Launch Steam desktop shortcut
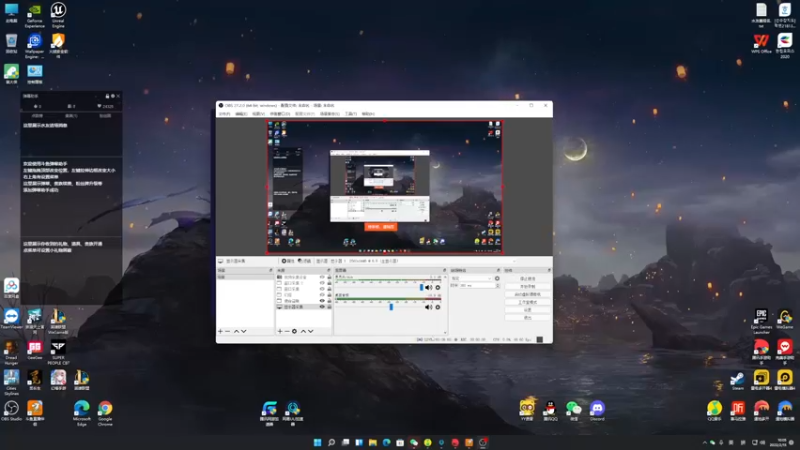 [x=737, y=381]
